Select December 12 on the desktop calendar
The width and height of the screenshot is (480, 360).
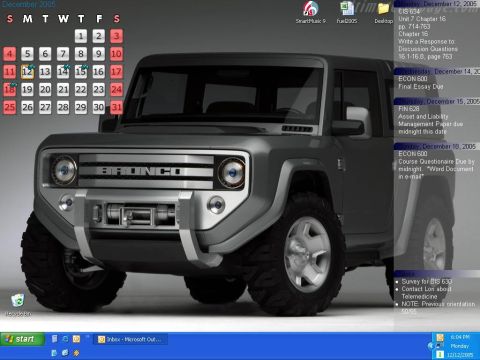[27, 72]
